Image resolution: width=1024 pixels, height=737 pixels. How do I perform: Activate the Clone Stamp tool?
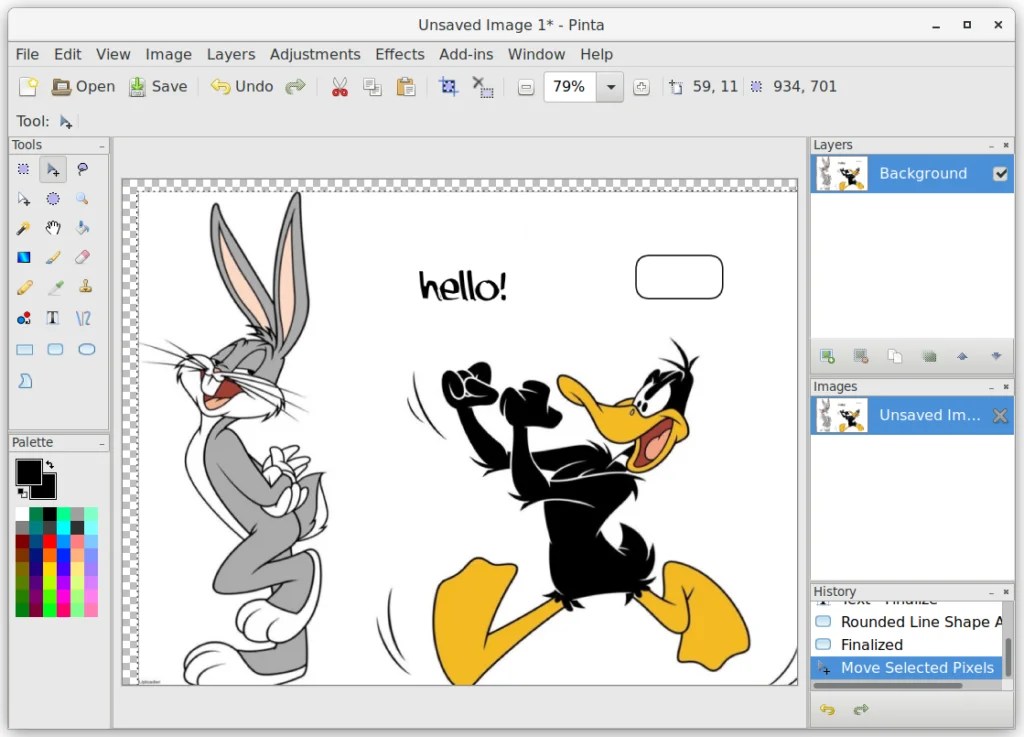pos(83,288)
